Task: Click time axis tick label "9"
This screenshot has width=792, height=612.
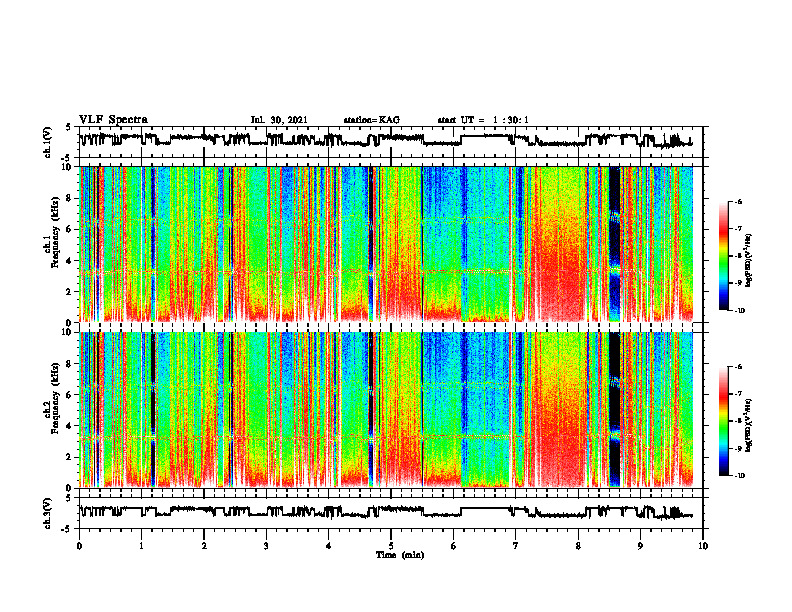Action: click(640, 546)
